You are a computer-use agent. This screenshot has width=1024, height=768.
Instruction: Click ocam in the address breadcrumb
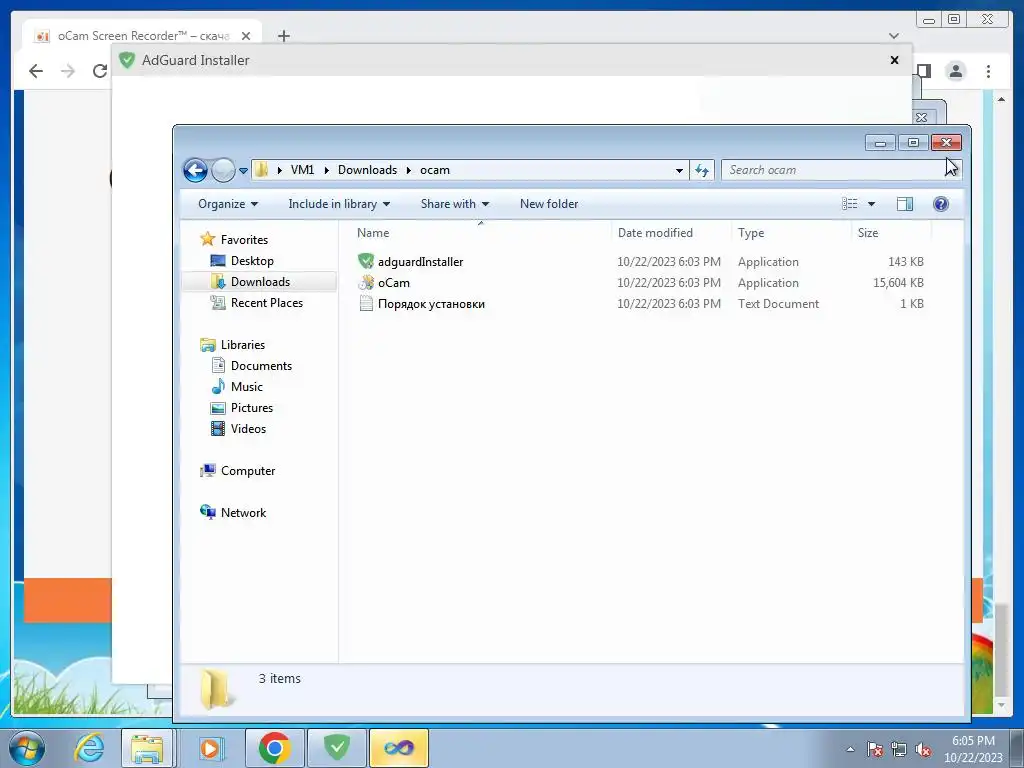tap(434, 170)
